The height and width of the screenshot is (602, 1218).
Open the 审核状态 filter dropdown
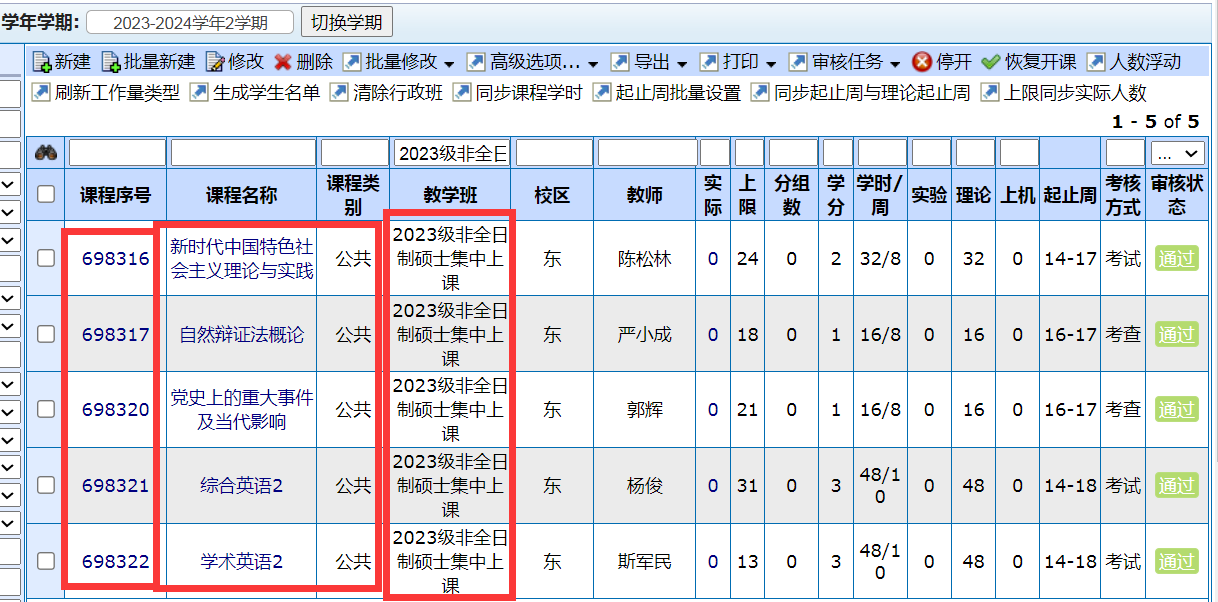click(1176, 153)
